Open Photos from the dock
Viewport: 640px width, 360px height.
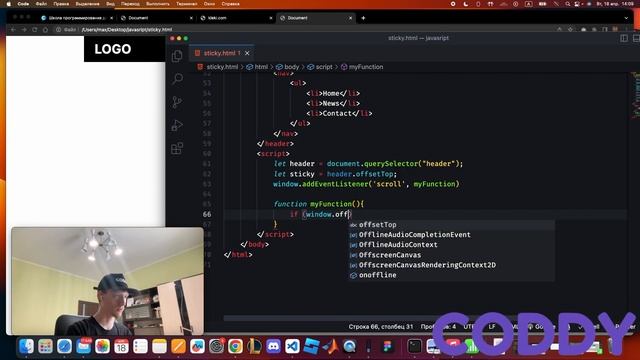coord(102,347)
